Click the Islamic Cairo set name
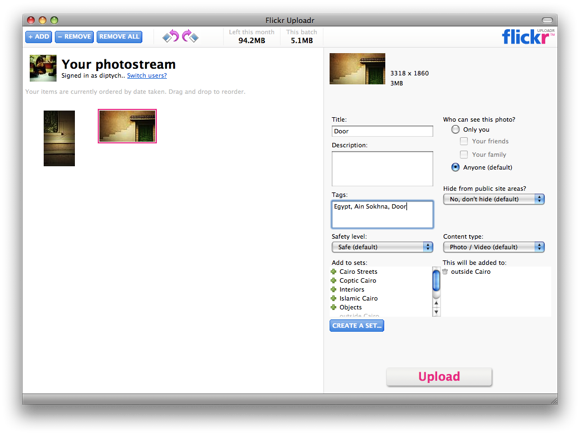580x435 pixels. pyautogui.click(x=358, y=298)
